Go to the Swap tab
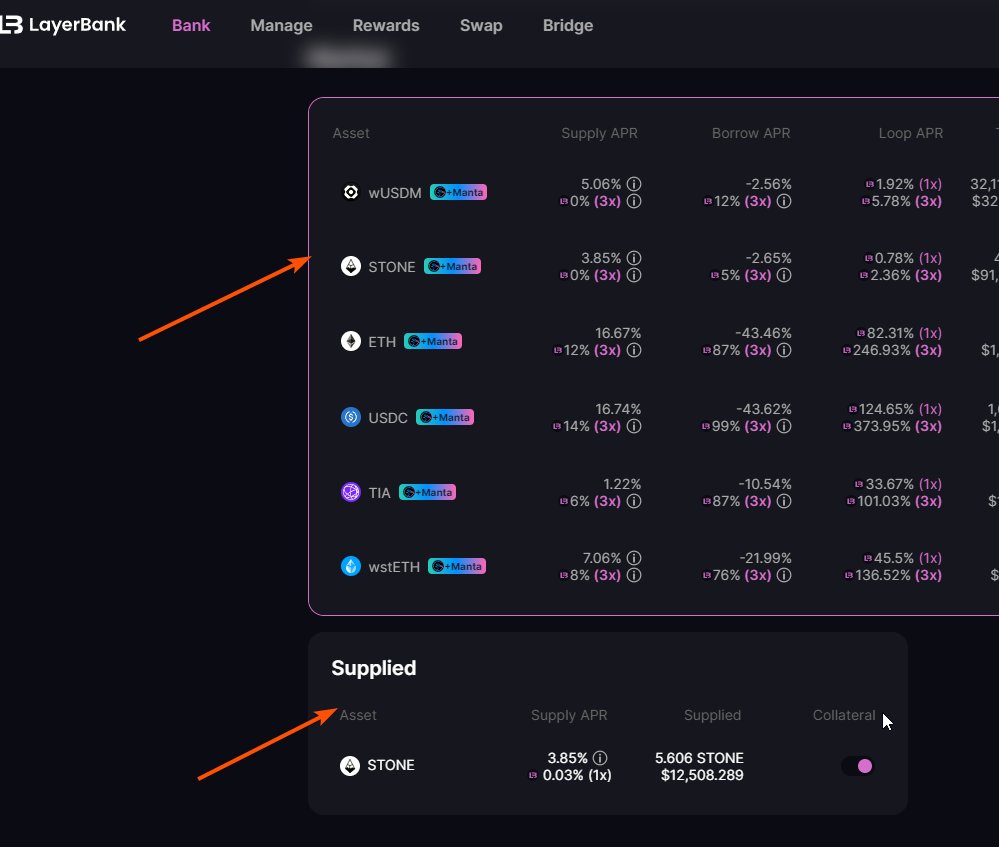 (x=481, y=25)
